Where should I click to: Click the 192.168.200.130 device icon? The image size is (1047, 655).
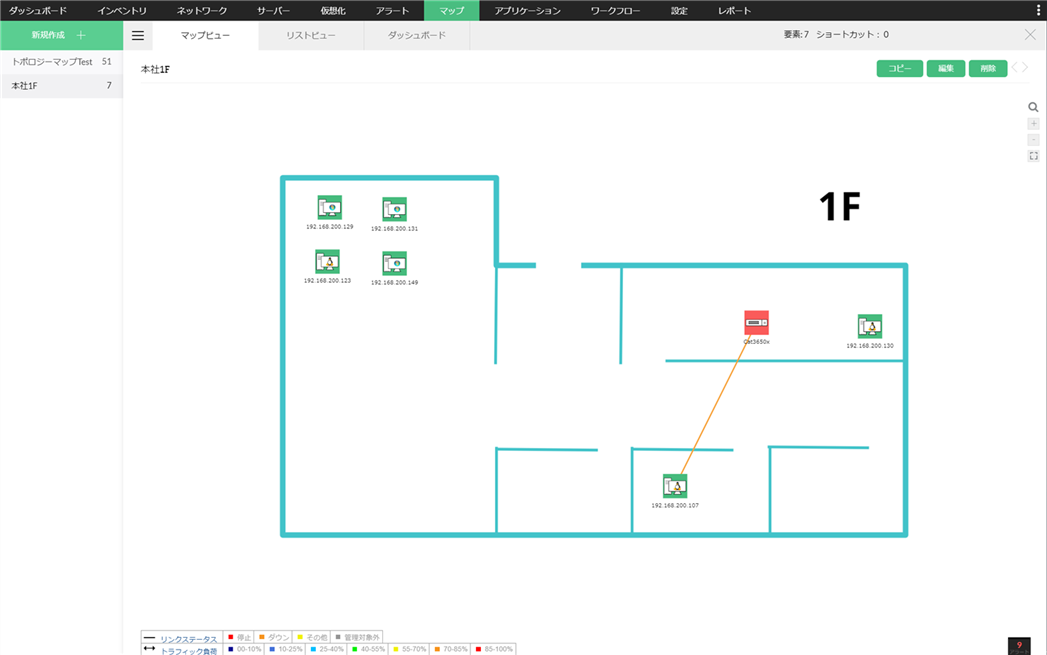pyautogui.click(x=870, y=326)
